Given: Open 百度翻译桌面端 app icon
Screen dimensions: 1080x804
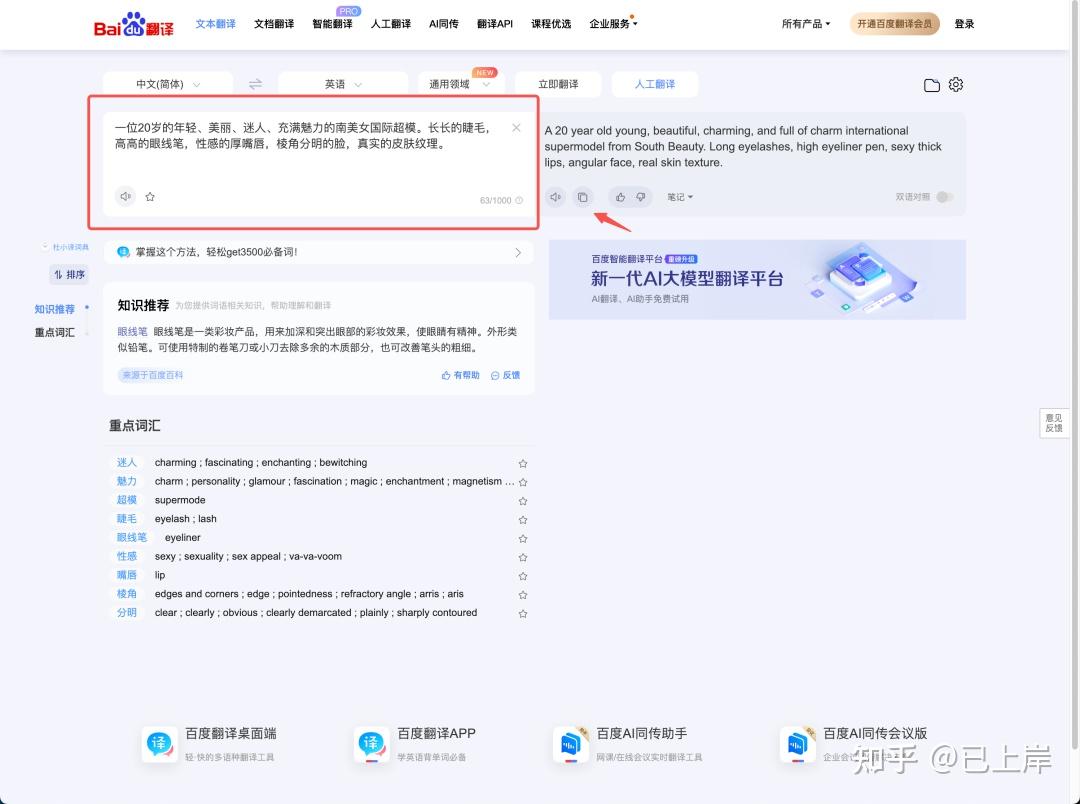Looking at the screenshot, I should [x=160, y=744].
